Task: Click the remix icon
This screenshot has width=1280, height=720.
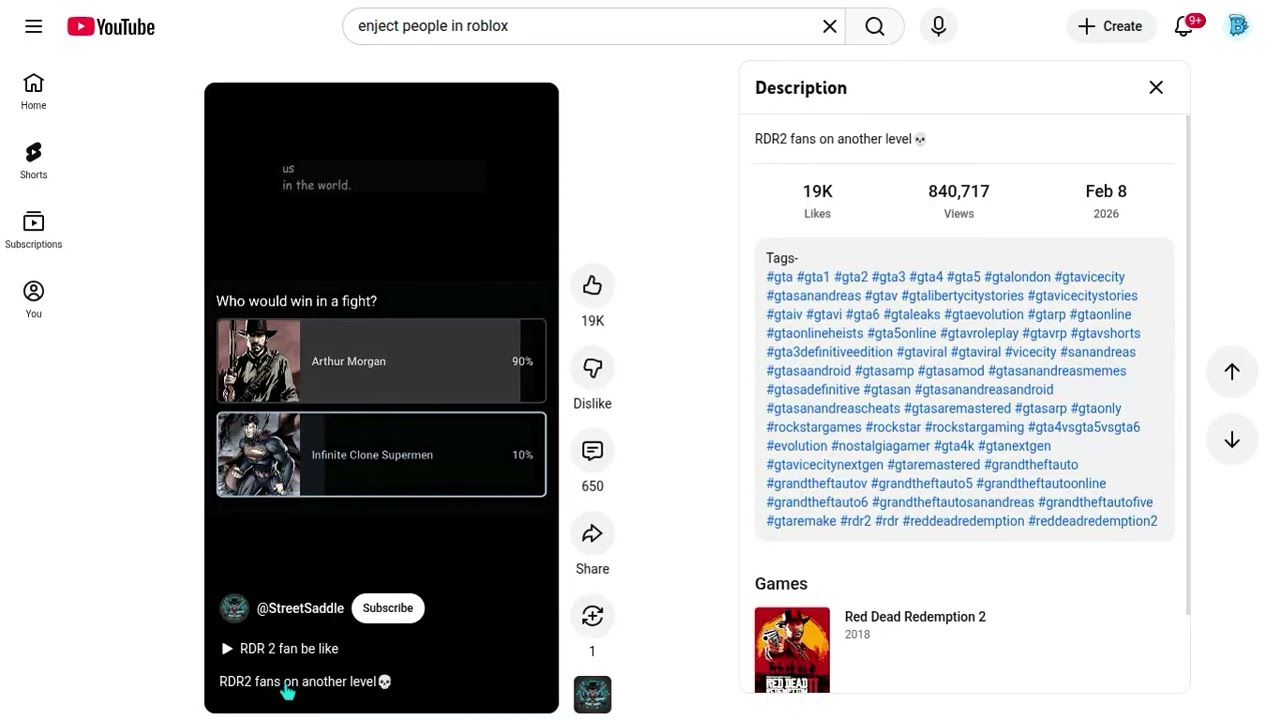Action: tap(592, 616)
